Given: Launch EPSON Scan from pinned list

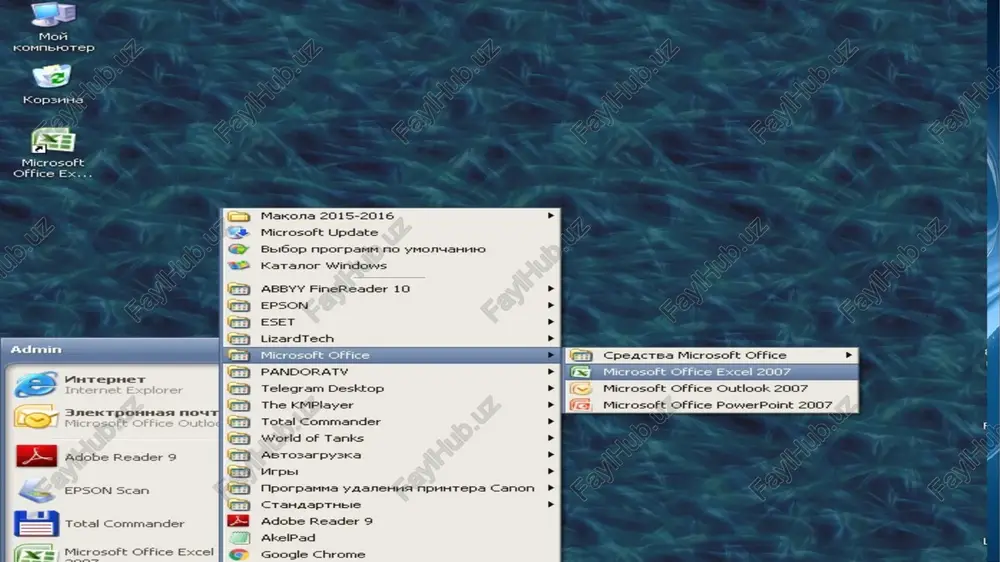Looking at the screenshot, I should (115, 490).
